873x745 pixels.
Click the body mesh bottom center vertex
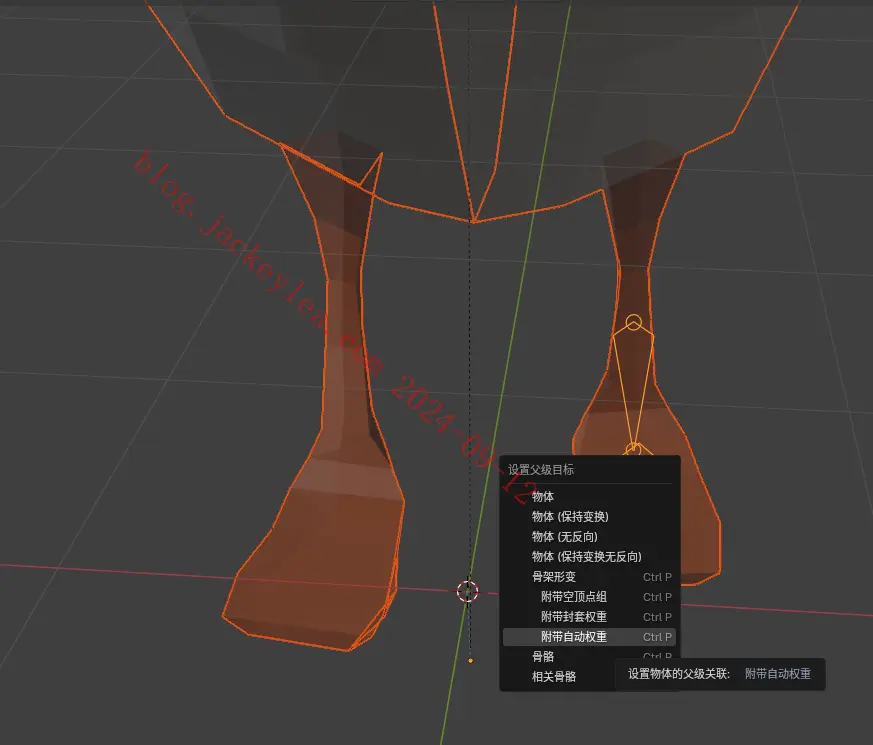click(x=473, y=222)
